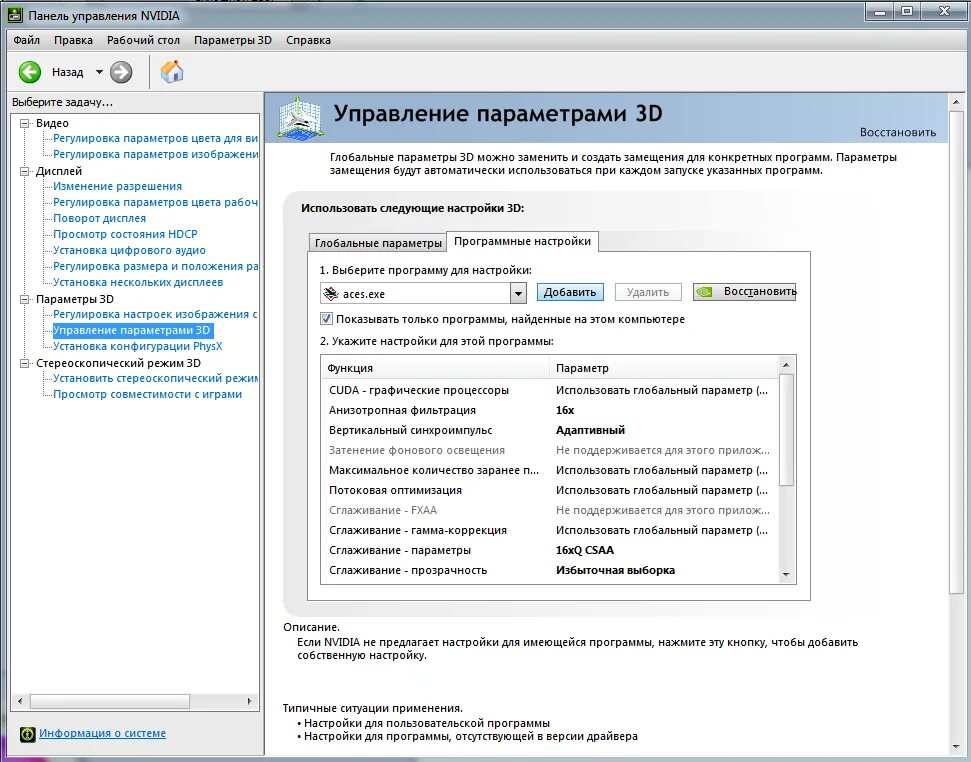The height and width of the screenshot is (762, 971).
Task: Select Регулировка параметров цвета рабочего стола item
Action: [155, 202]
